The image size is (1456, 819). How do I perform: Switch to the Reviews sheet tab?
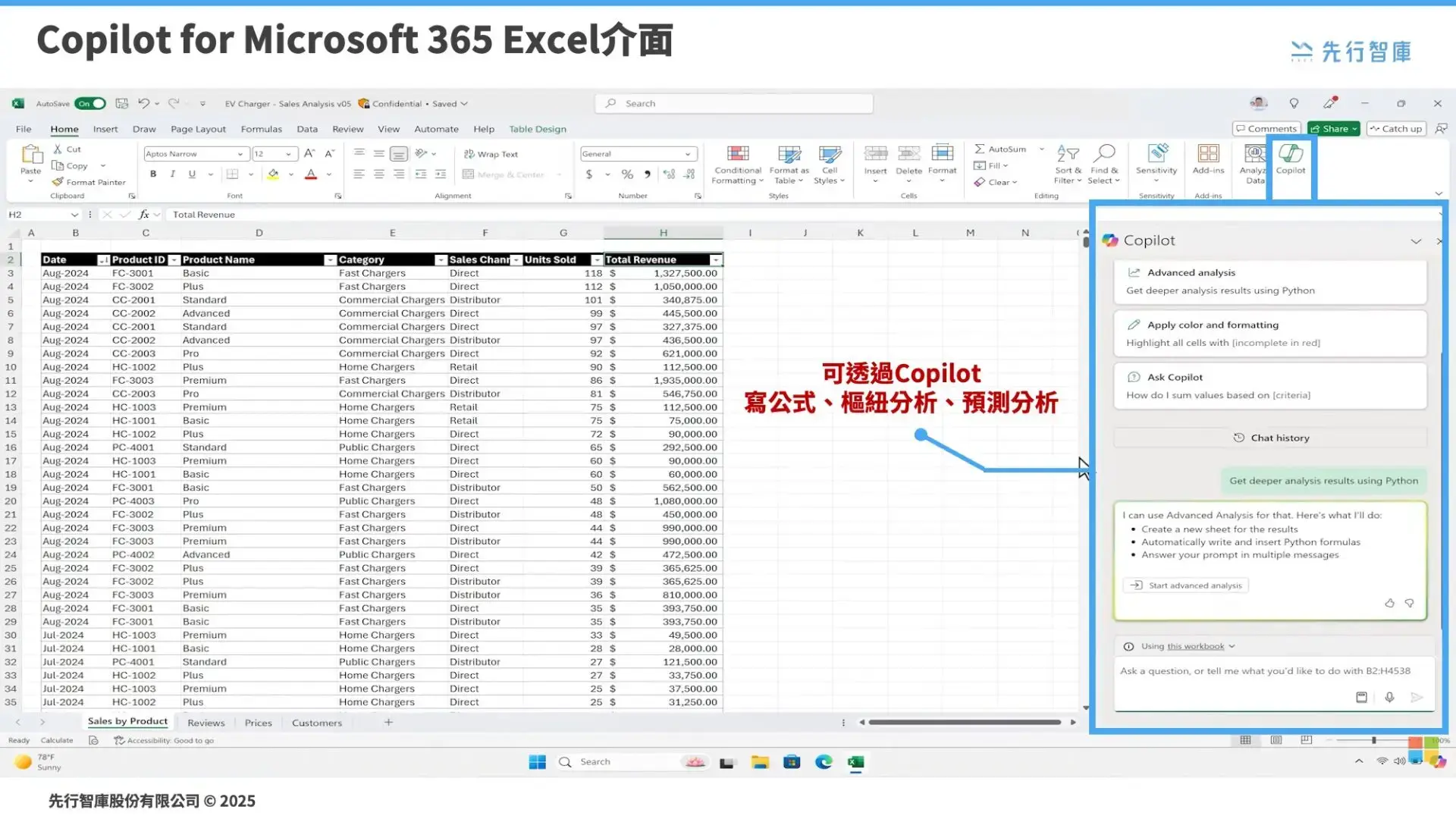pyautogui.click(x=206, y=723)
